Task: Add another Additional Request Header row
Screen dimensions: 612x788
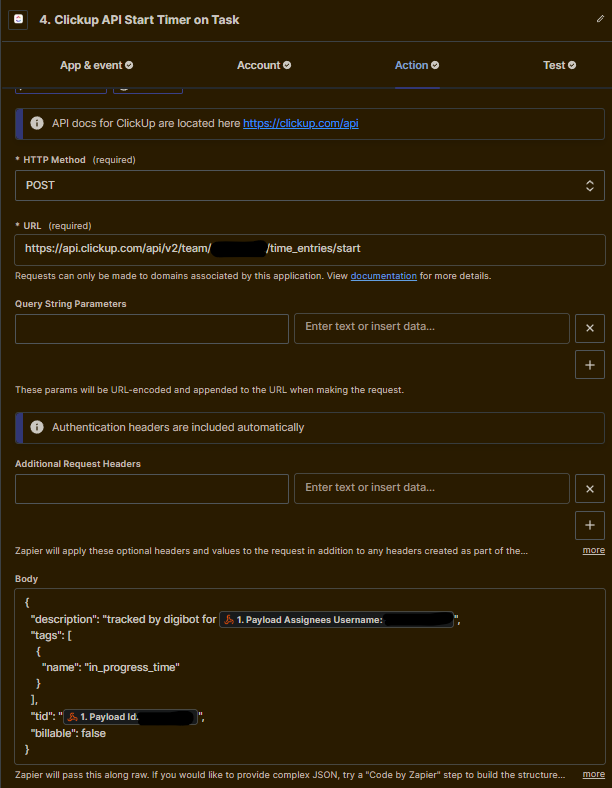Action: point(590,525)
